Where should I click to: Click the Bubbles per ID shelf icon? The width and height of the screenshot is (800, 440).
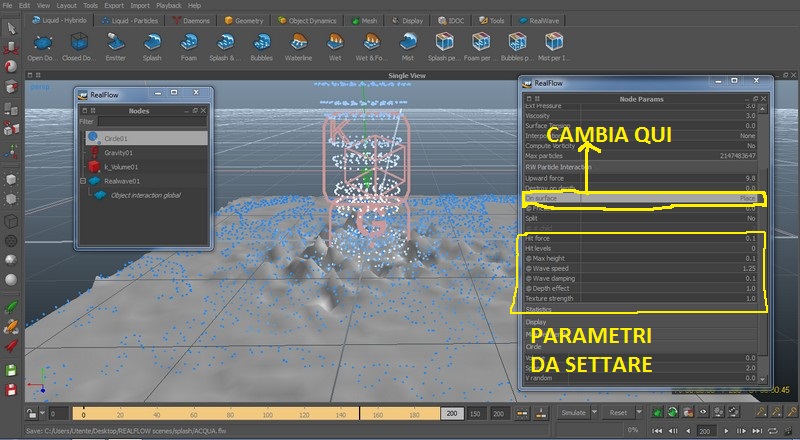pyautogui.click(x=517, y=42)
